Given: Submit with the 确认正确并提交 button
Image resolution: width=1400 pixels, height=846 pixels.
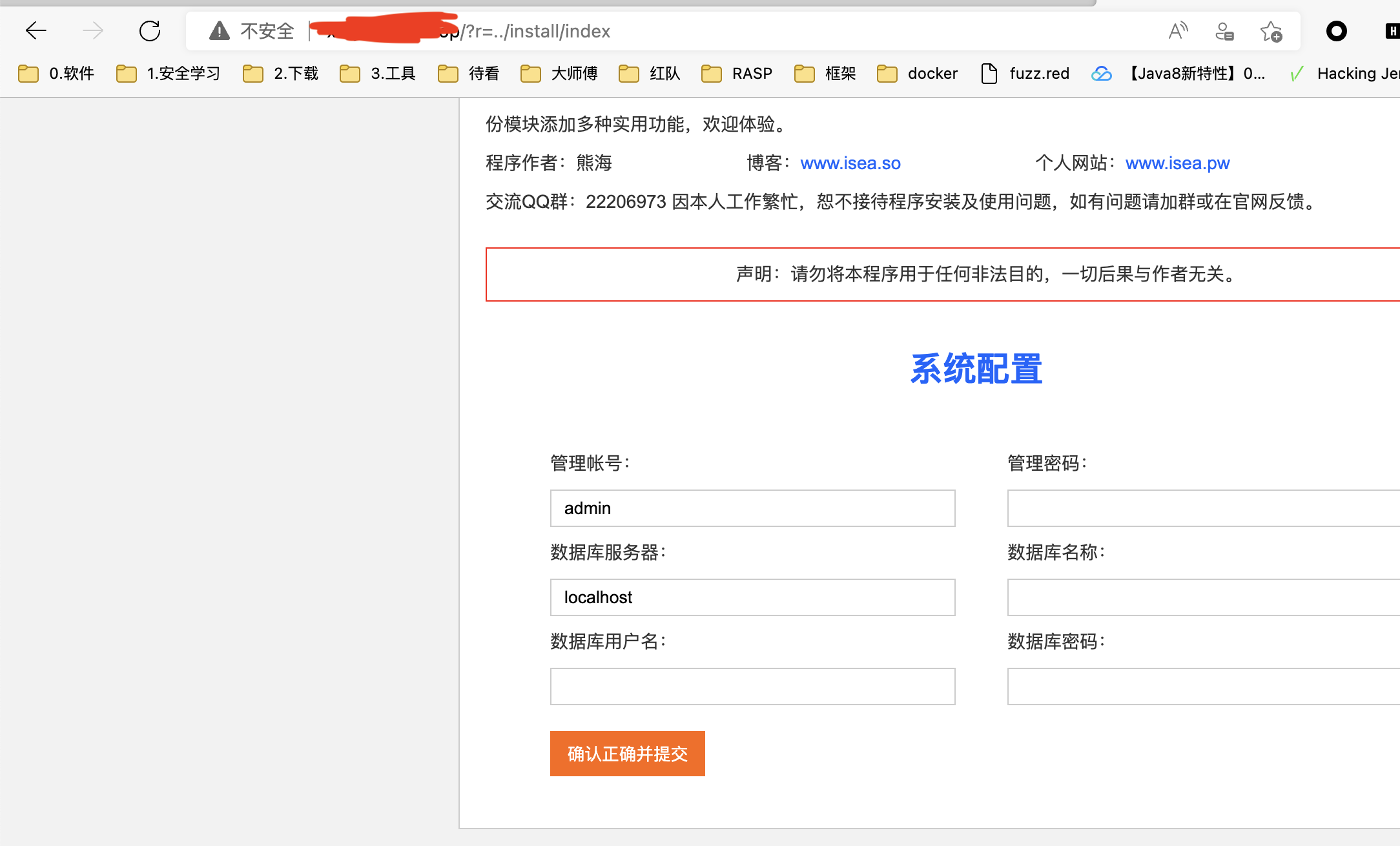Looking at the screenshot, I should (627, 754).
